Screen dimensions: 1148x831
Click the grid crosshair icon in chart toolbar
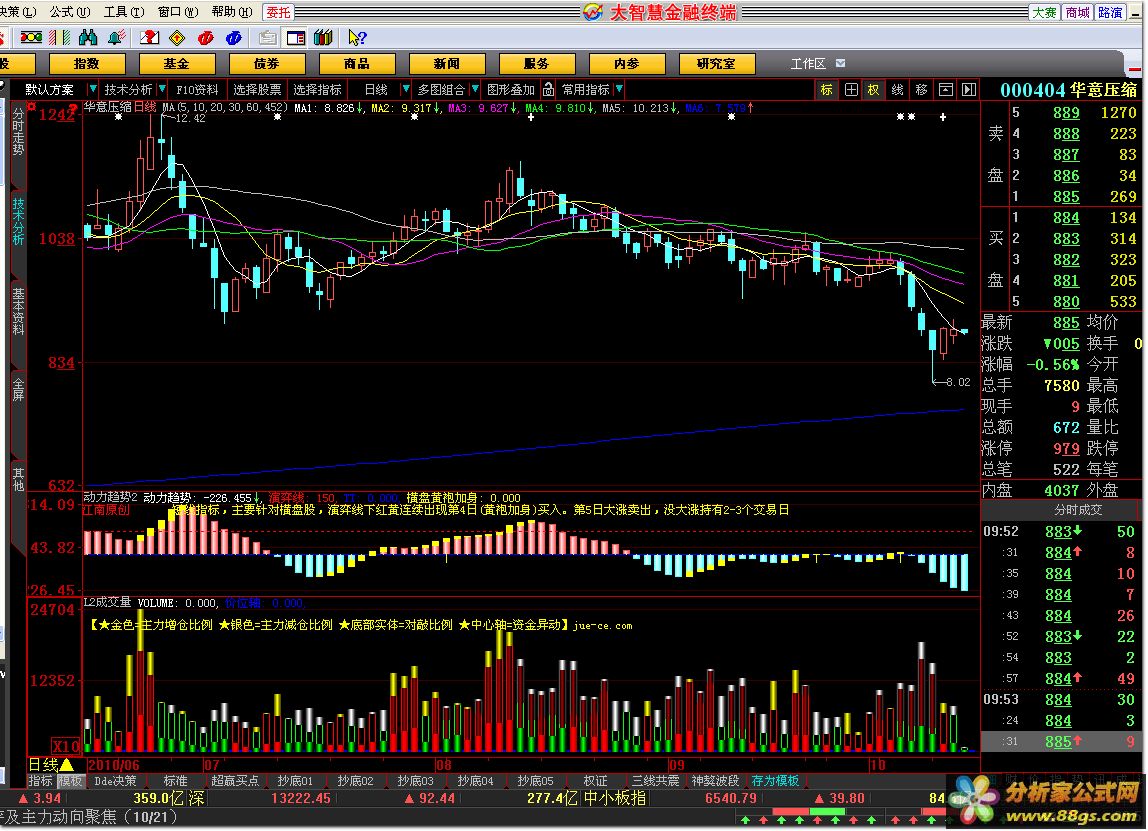851,89
